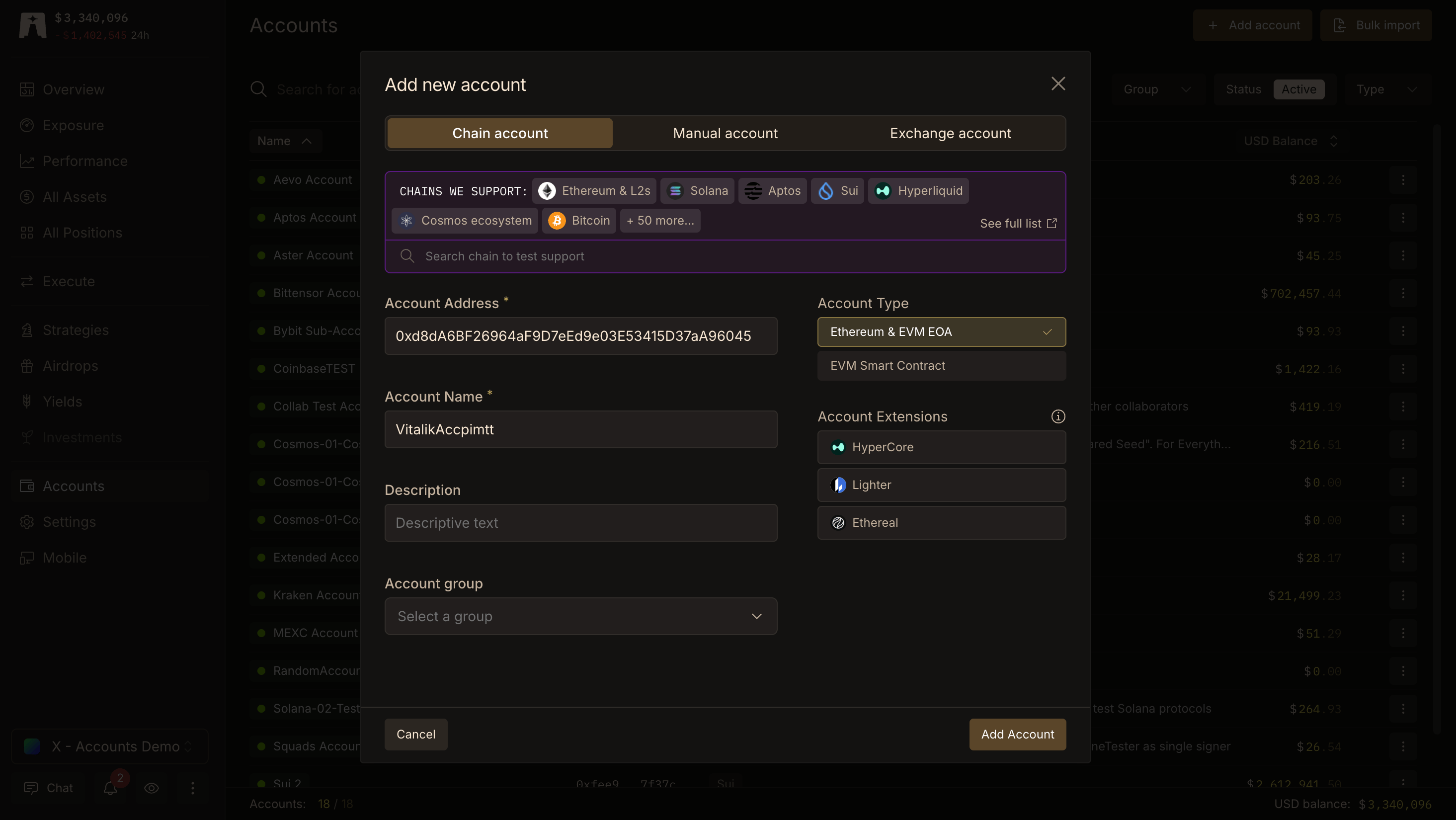Image resolution: width=1456 pixels, height=820 pixels.
Task: Click the Sui chain chip
Action: pyautogui.click(x=837, y=190)
